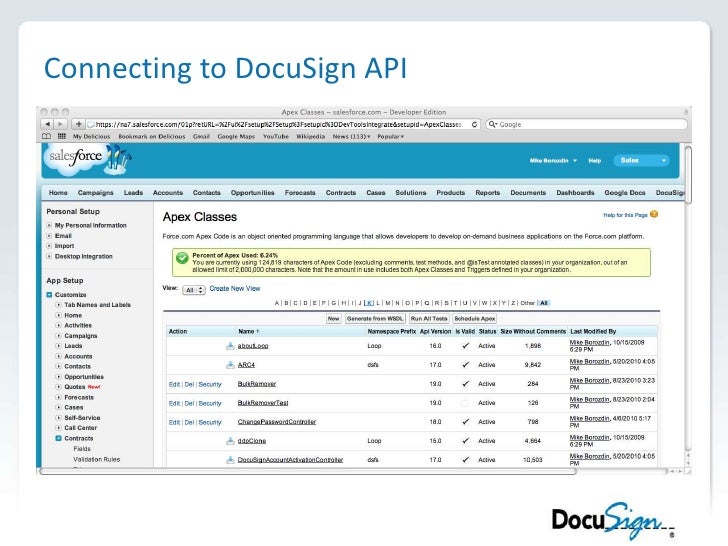Toggle Is Valid checkbox for BulkRemoverTest
728x546 pixels.
[x=465, y=403]
